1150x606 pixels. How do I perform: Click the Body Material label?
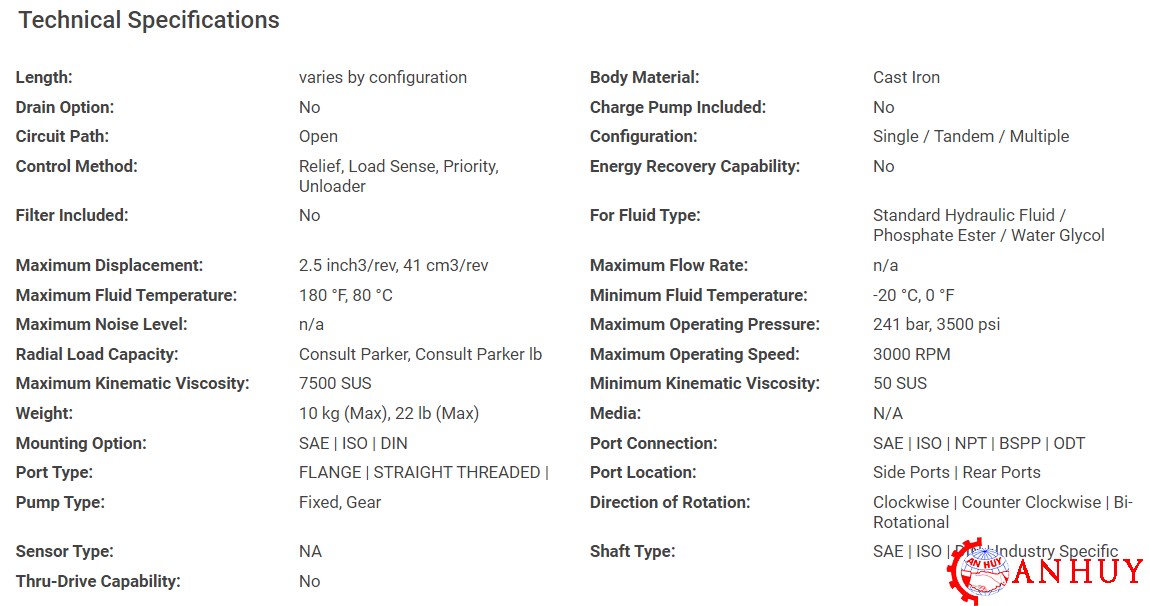pyautogui.click(x=645, y=77)
